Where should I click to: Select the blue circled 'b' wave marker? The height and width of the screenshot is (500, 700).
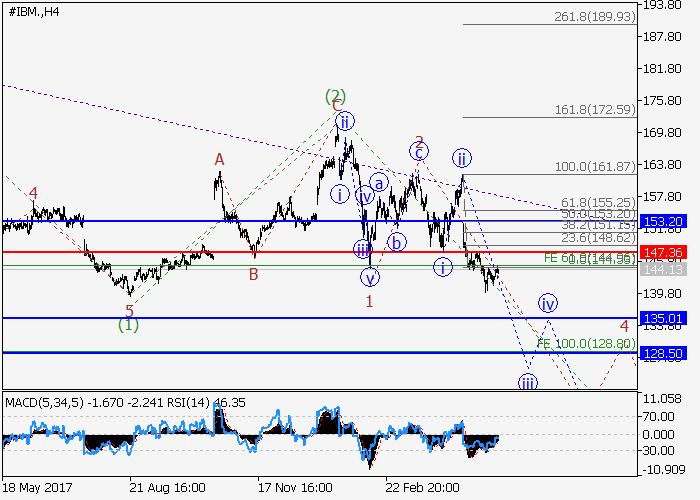397,241
